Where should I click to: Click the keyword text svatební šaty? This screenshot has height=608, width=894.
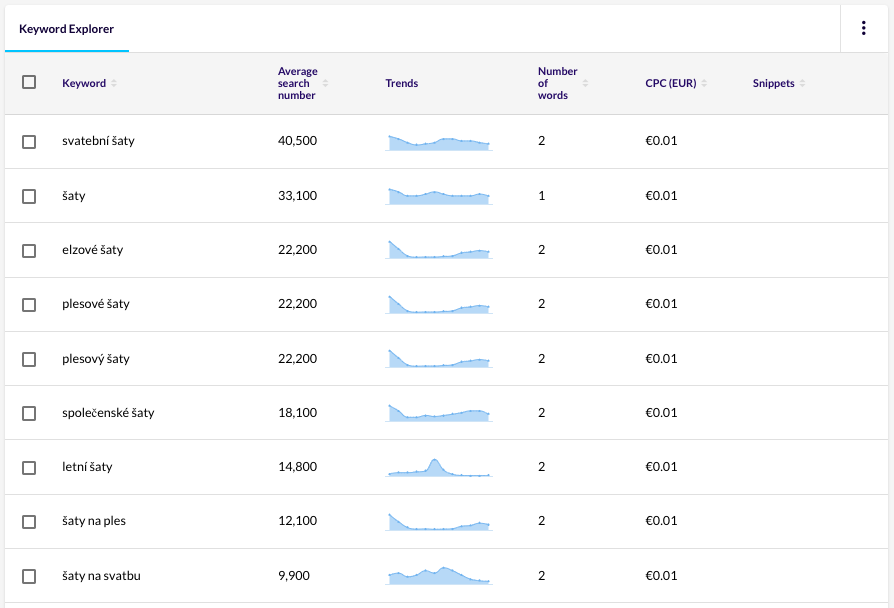[98, 141]
